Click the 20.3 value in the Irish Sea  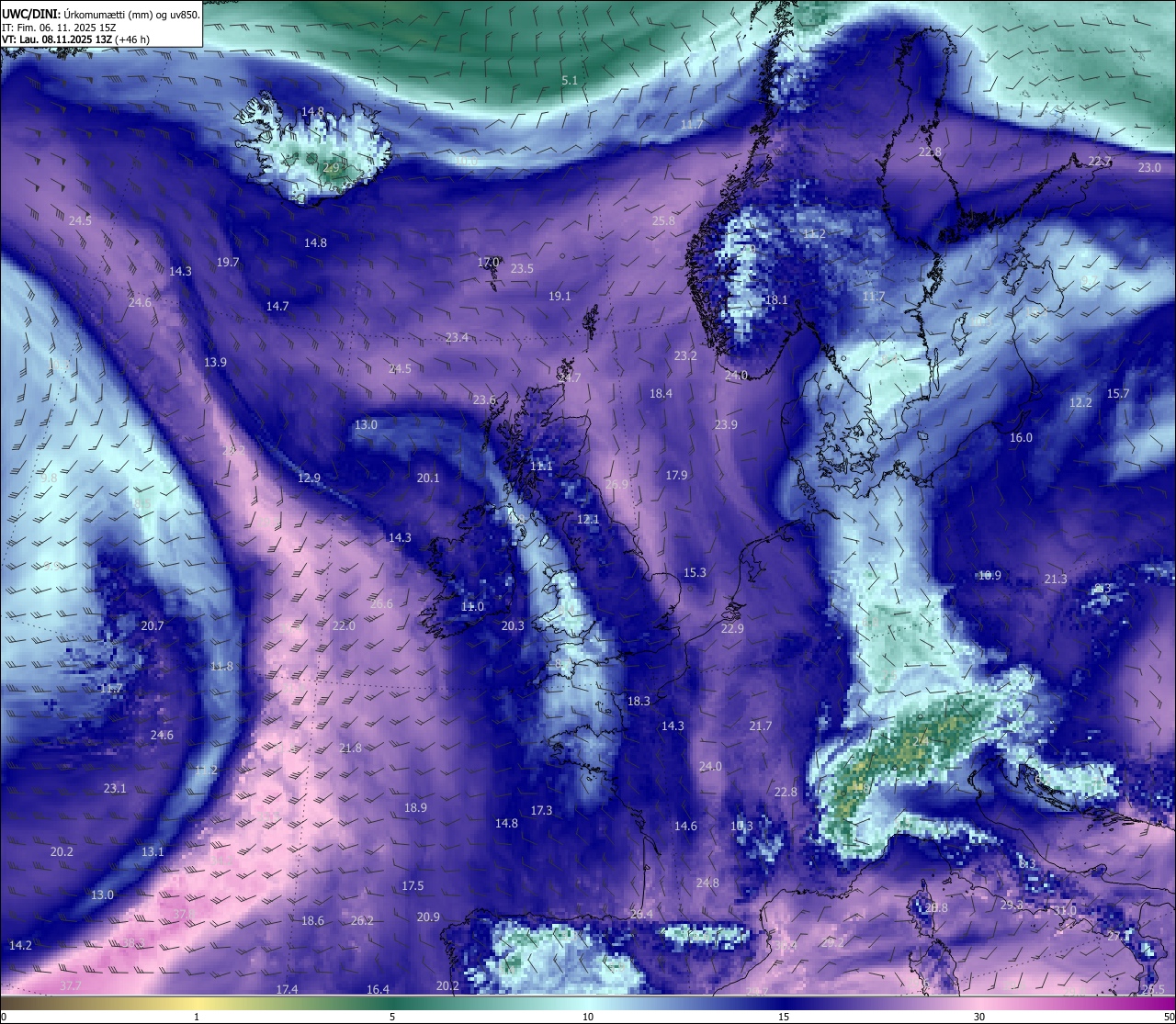click(x=513, y=625)
